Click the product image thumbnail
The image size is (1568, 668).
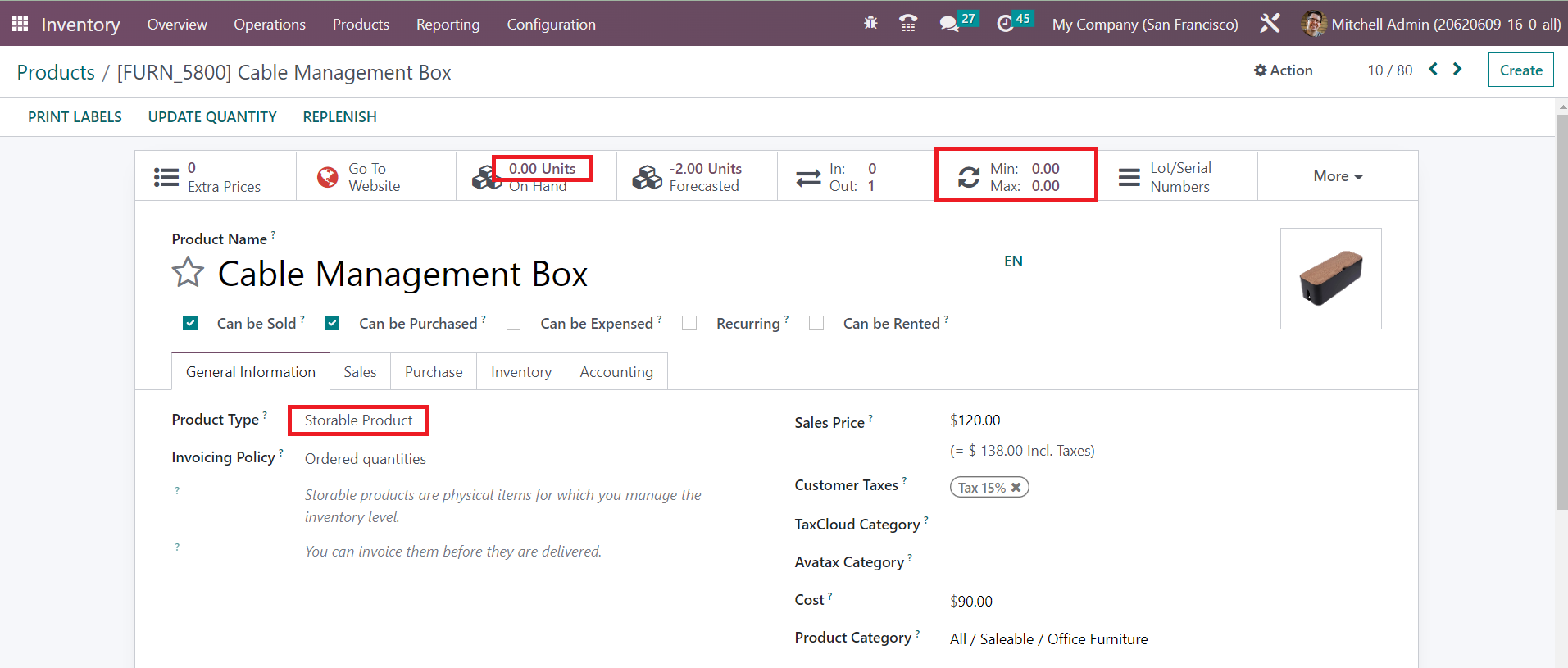coord(1330,279)
